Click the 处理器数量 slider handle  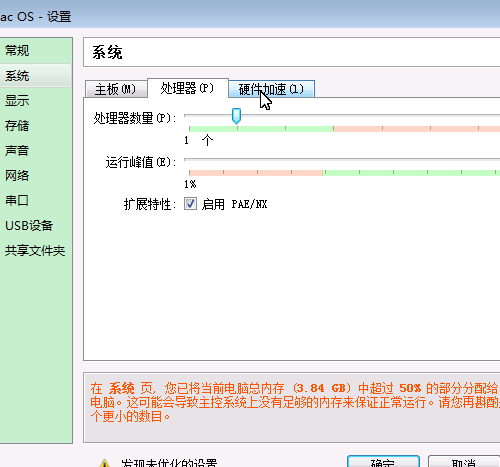(236, 116)
